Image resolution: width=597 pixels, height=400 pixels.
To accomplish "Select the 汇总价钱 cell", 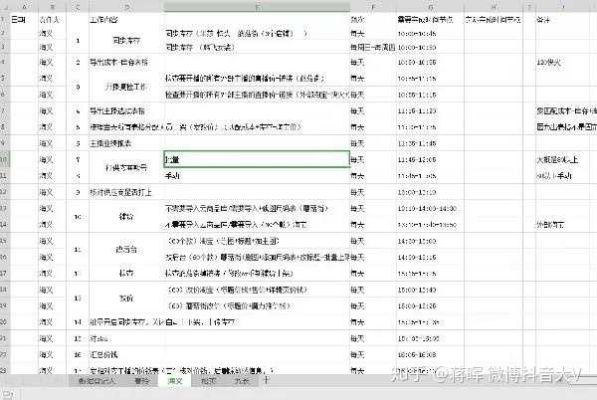I will tap(126, 355).
